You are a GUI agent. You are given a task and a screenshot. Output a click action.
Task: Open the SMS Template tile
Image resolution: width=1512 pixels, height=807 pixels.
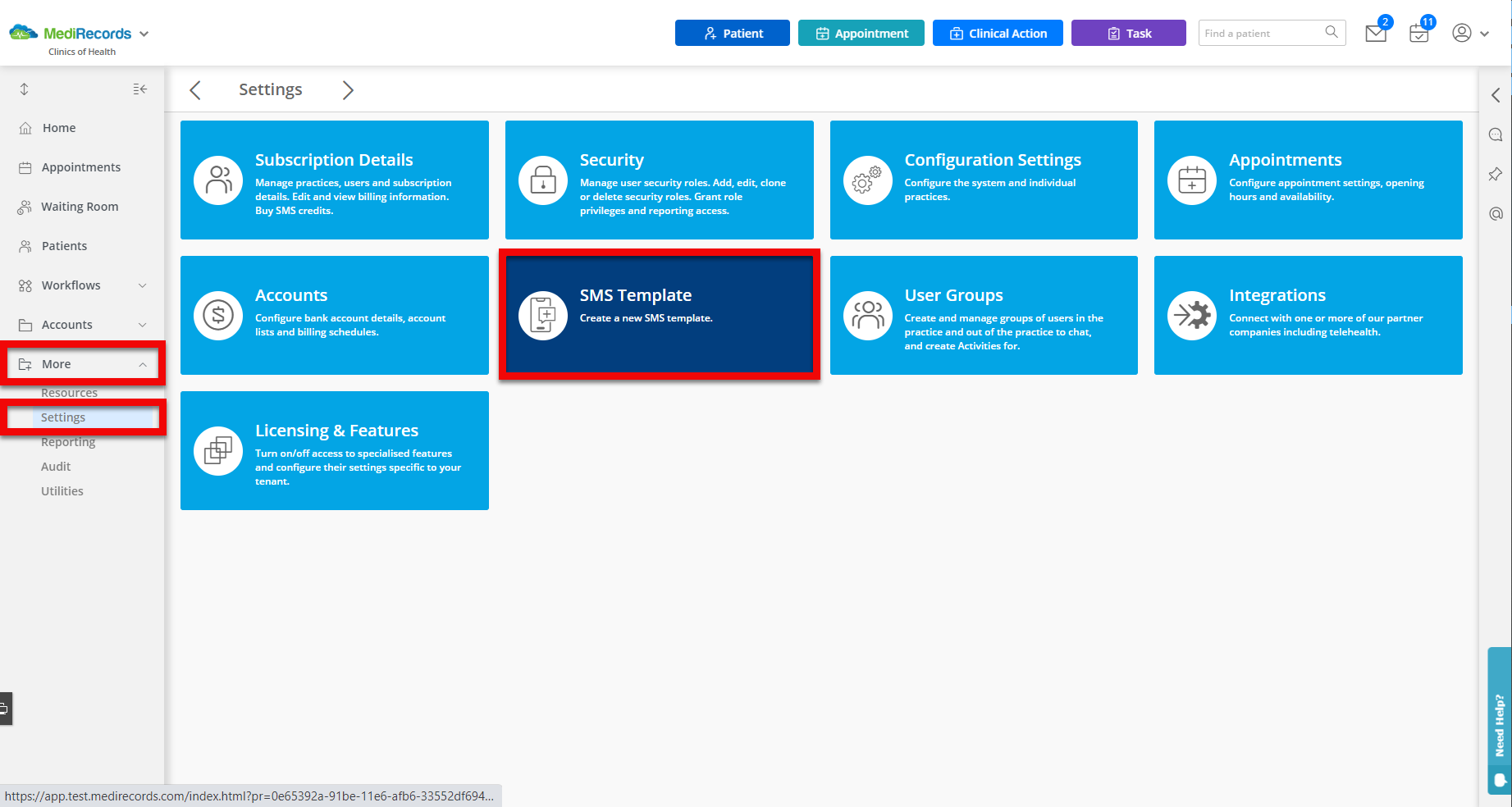[x=660, y=315]
